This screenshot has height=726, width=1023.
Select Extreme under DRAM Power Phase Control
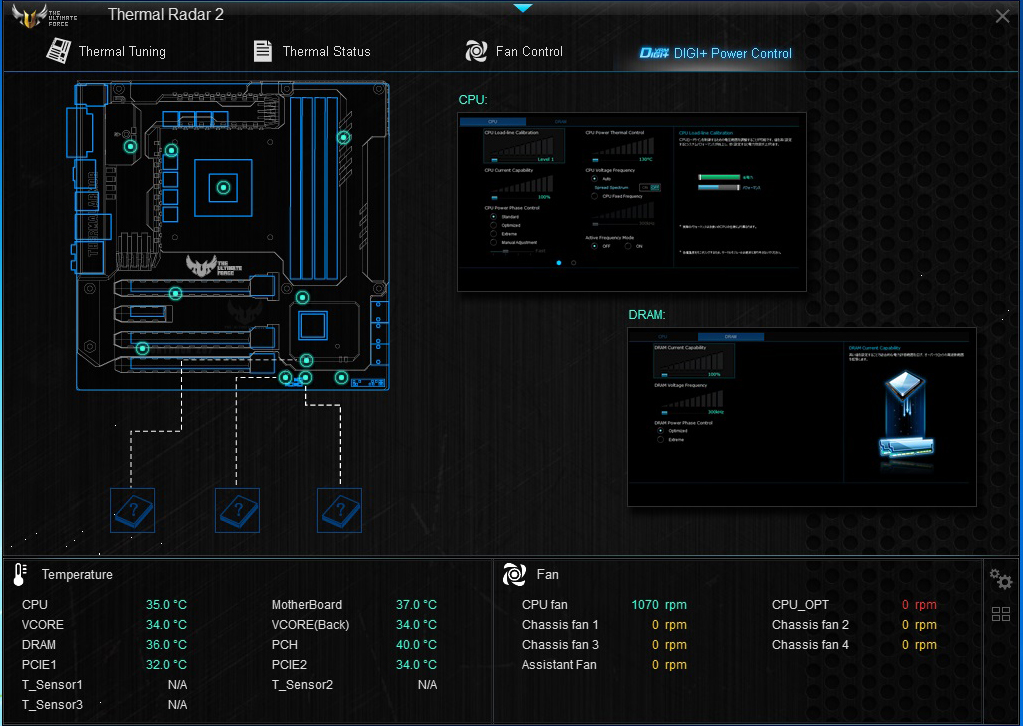click(660, 439)
